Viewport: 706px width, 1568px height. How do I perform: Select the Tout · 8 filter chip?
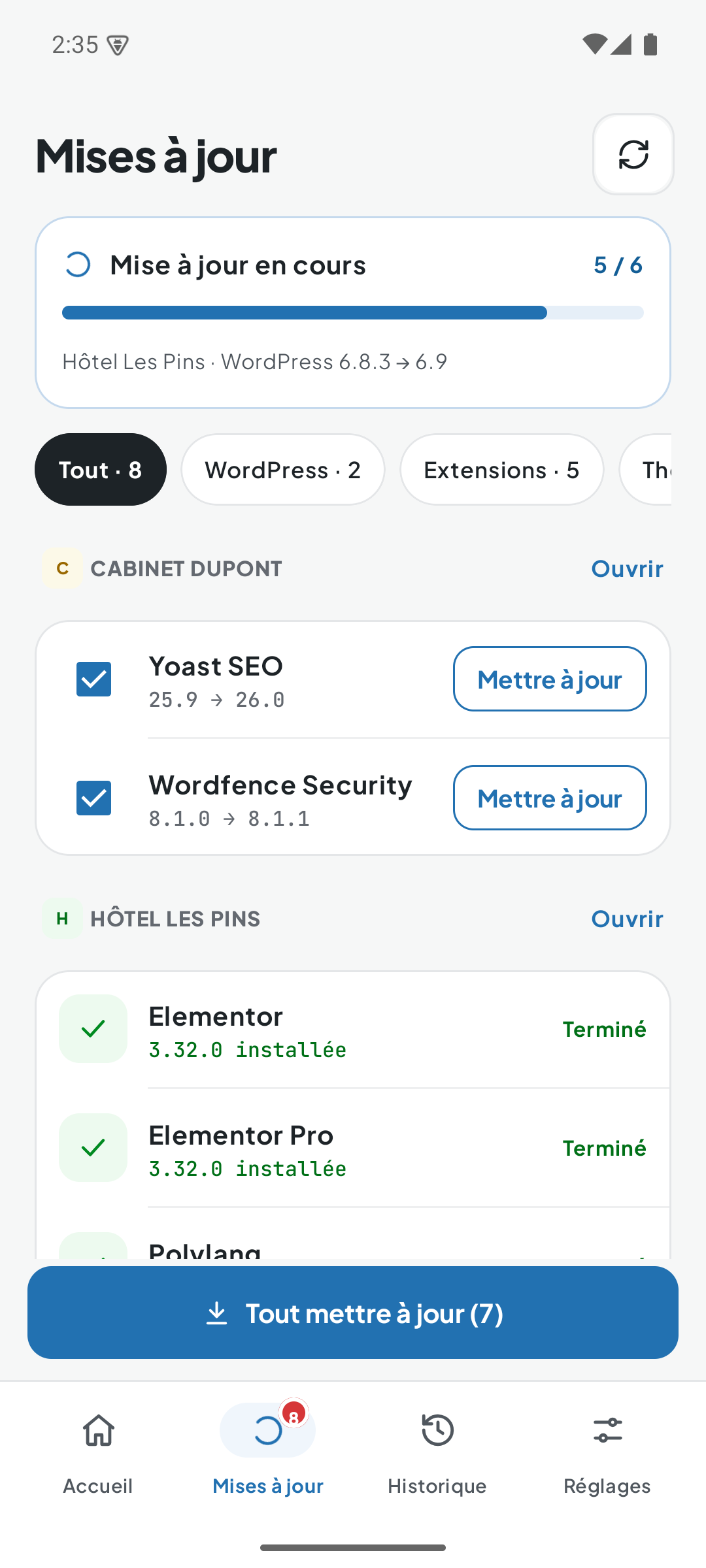[101, 470]
